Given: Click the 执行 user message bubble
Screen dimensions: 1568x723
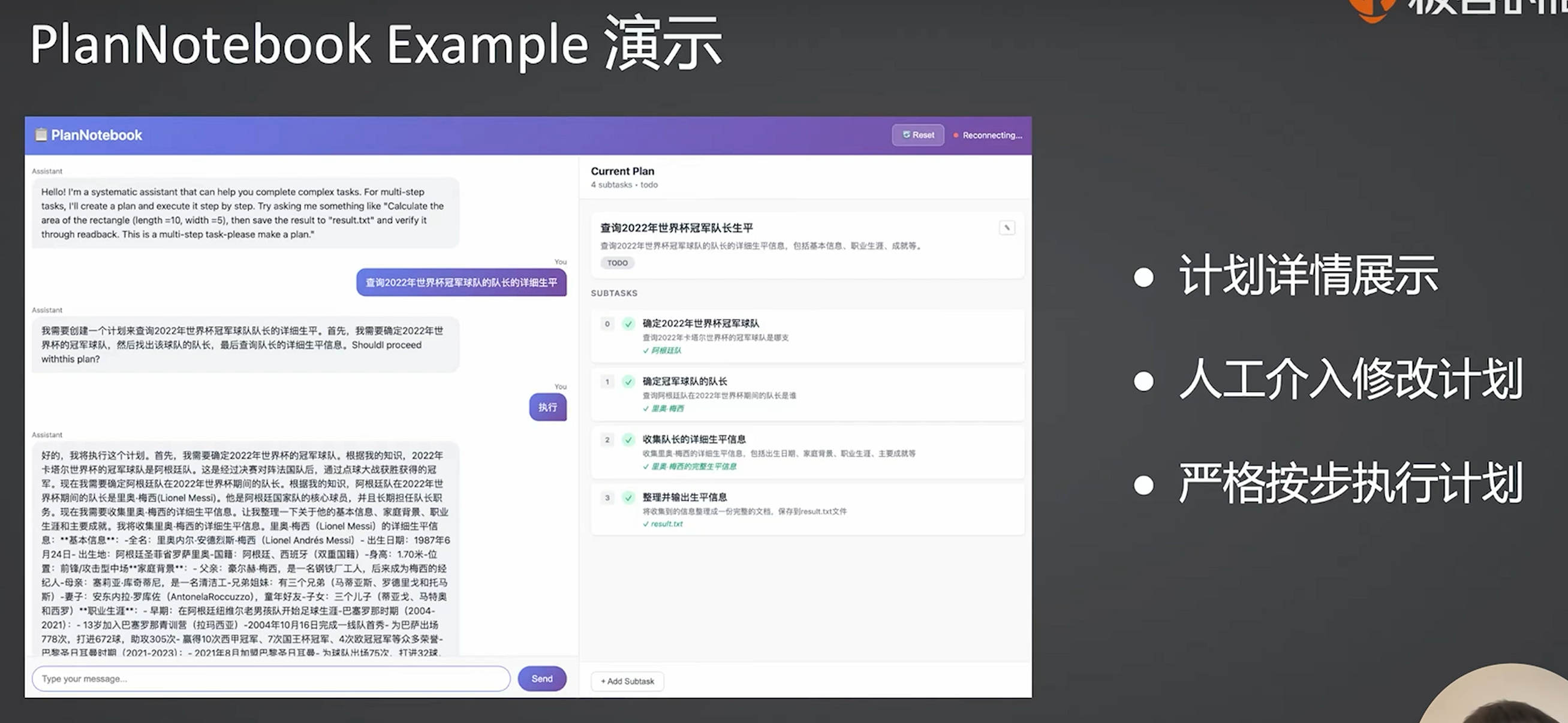Looking at the screenshot, I should [x=547, y=407].
